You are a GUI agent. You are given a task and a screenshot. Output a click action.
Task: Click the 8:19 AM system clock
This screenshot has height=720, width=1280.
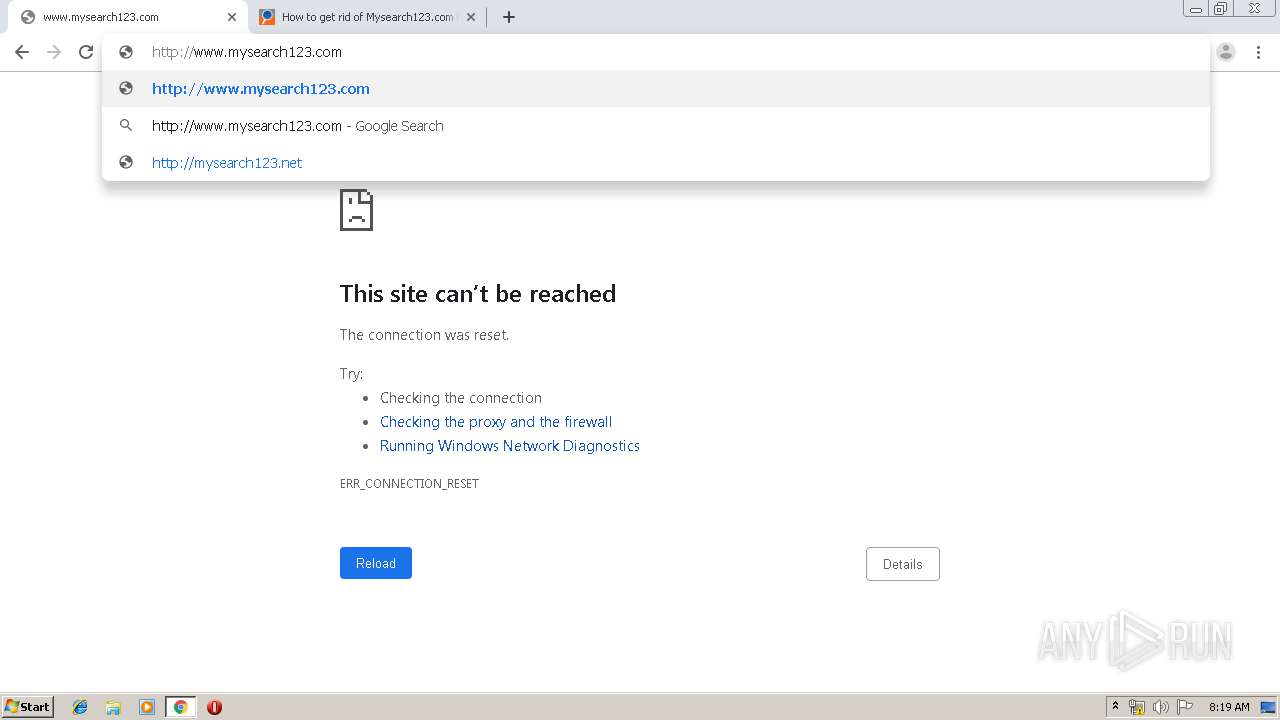click(1229, 707)
